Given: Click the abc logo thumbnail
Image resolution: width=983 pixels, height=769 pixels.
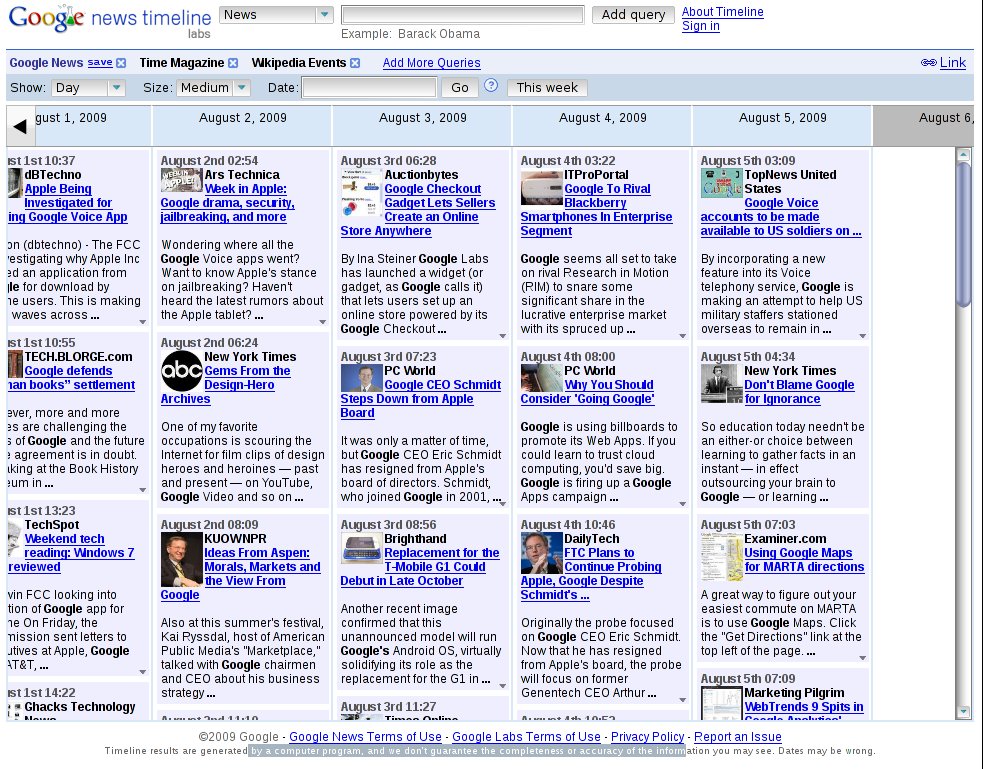Looking at the screenshot, I should pyautogui.click(x=181, y=371).
